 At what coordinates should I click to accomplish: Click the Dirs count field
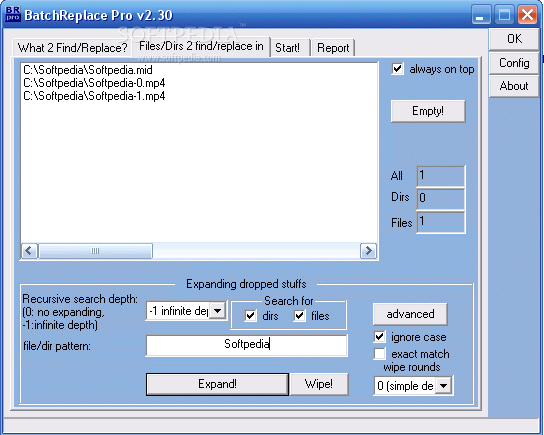(x=441, y=198)
